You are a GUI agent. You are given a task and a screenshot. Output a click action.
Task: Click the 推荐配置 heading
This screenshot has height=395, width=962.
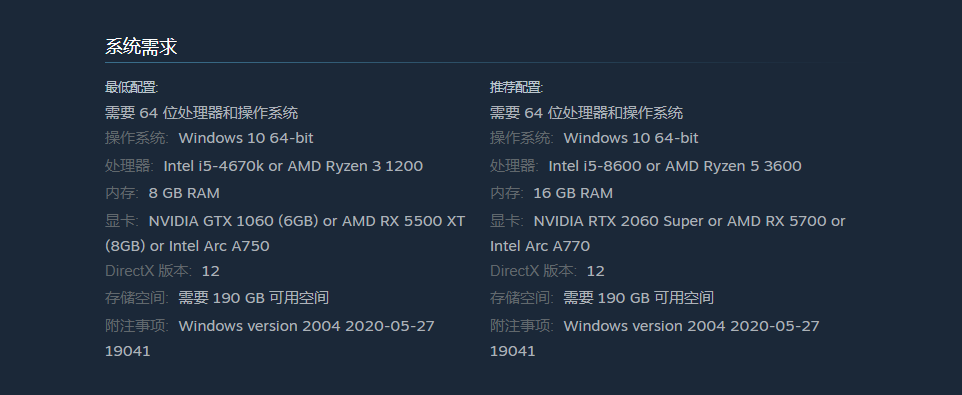pyautogui.click(x=516, y=87)
